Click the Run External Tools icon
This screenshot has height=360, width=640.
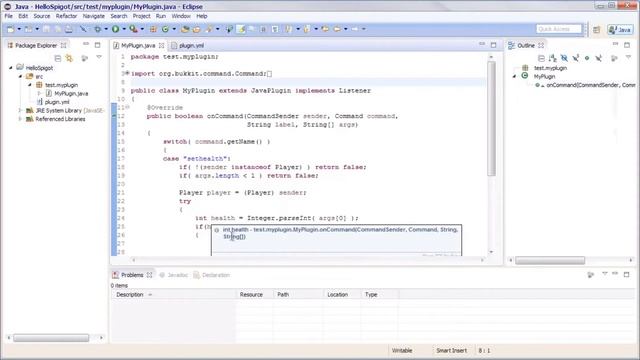(x=133, y=29)
